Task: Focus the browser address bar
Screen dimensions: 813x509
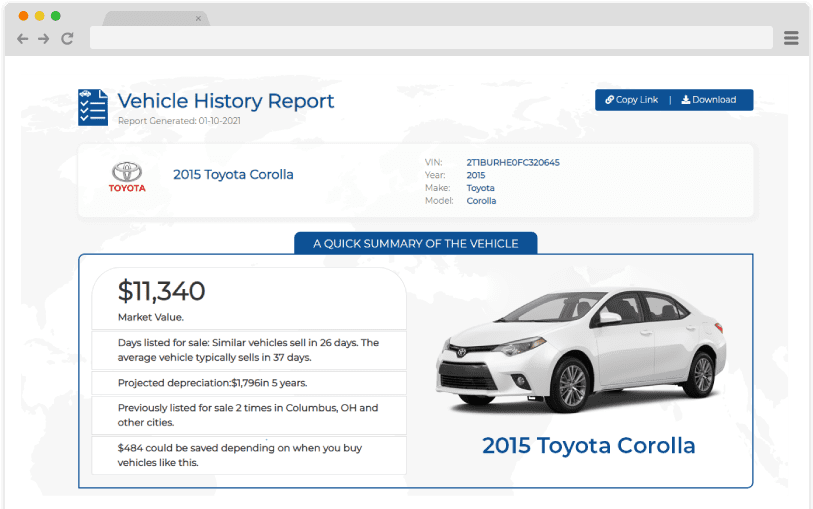Action: pyautogui.click(x=431, y=38)
